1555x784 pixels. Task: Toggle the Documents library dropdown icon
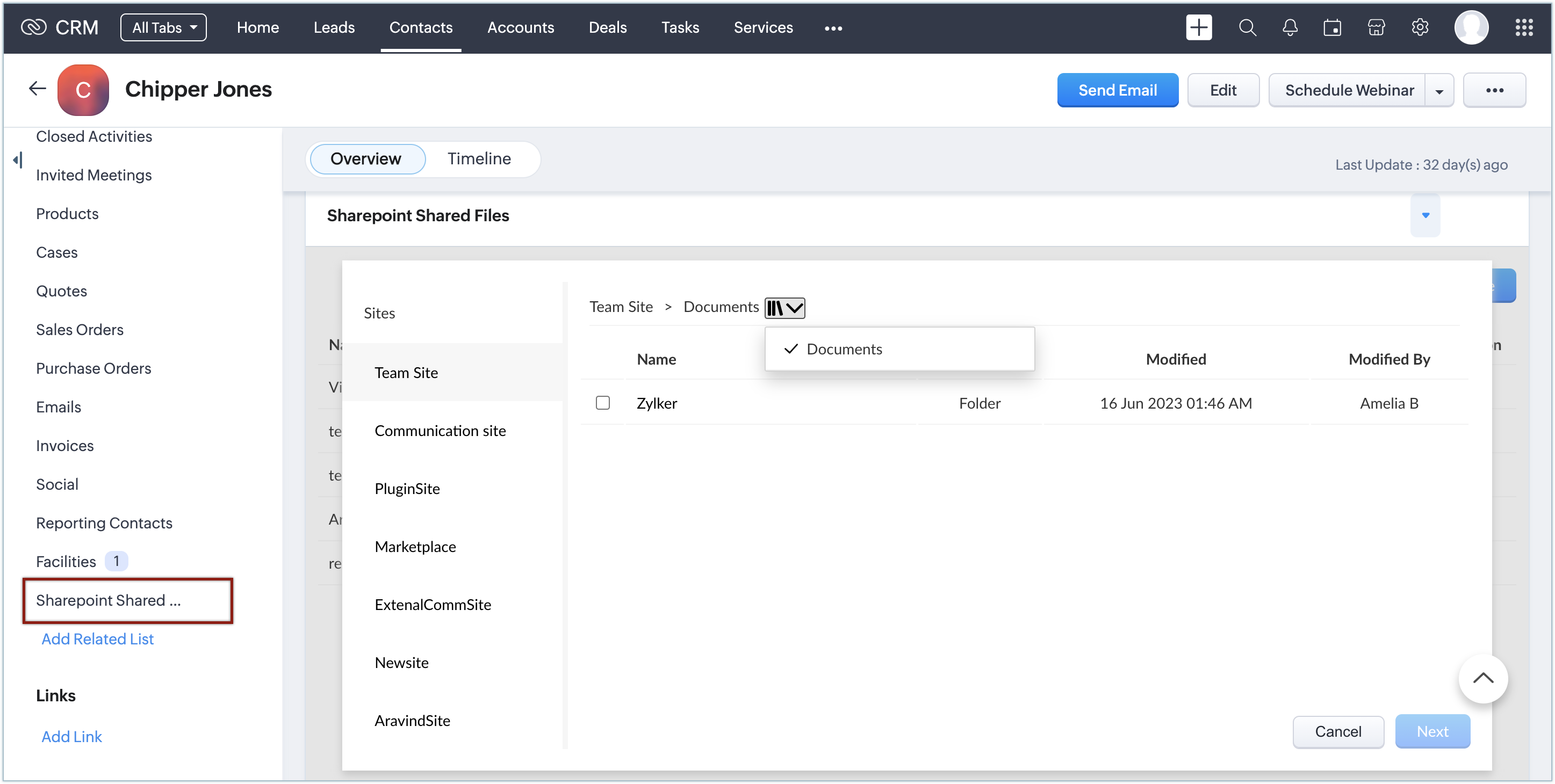(784, 308)
